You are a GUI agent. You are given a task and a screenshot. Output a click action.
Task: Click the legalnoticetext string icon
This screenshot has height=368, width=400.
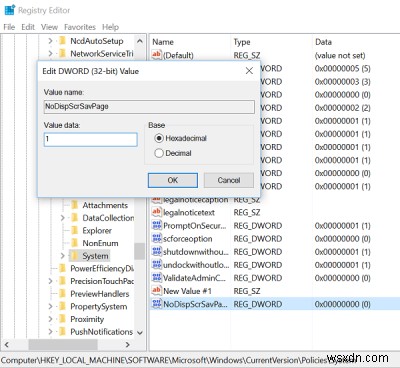click(x=156, y=212)
